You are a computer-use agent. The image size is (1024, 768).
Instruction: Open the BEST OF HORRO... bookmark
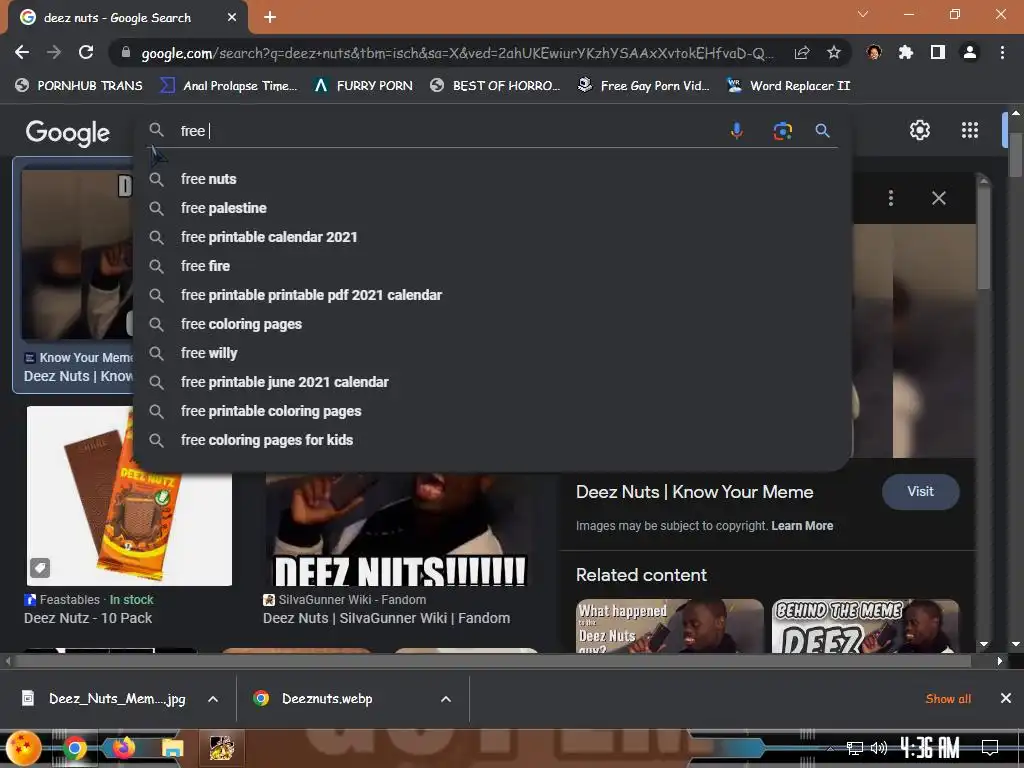click(x=495, y=86)
